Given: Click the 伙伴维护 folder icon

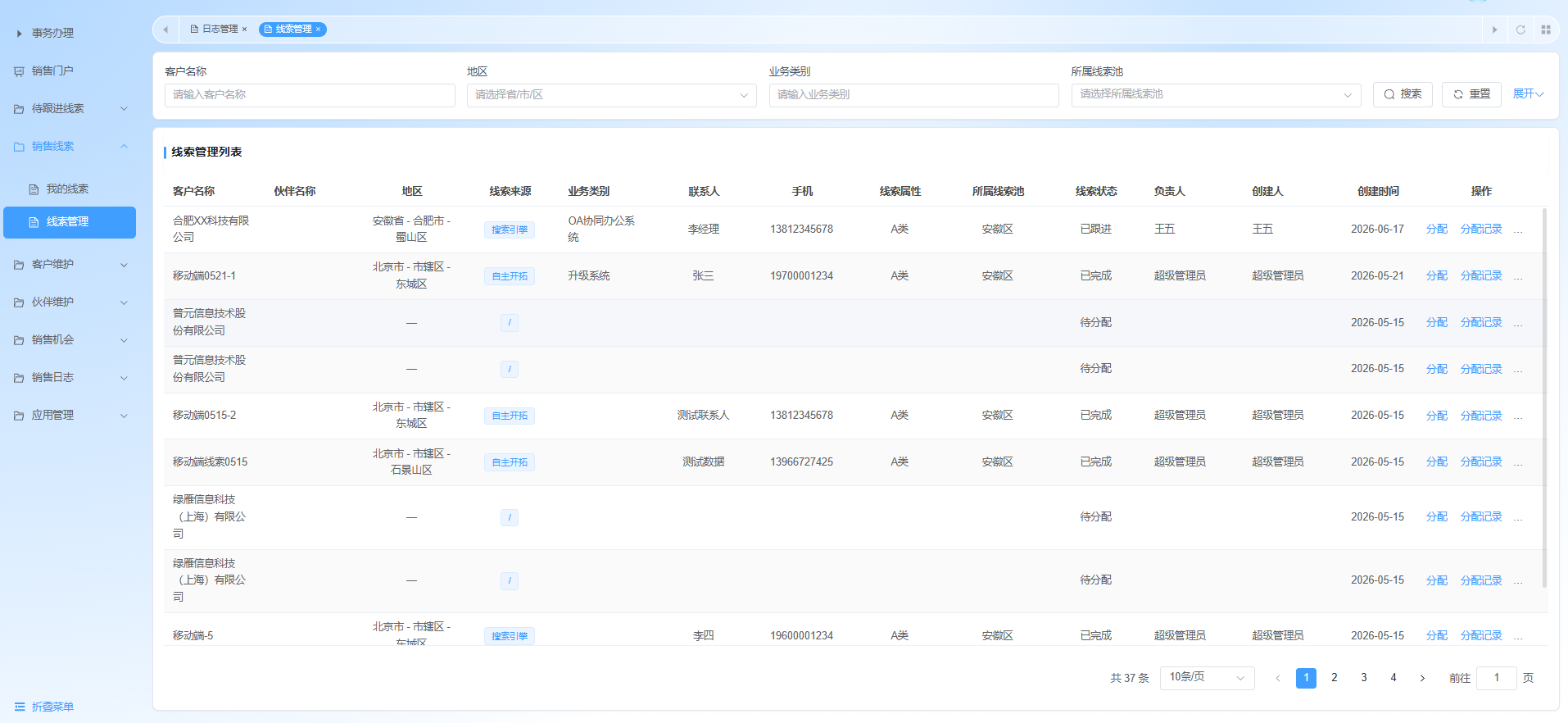Looking at the screenshot, I should (19, 302).
